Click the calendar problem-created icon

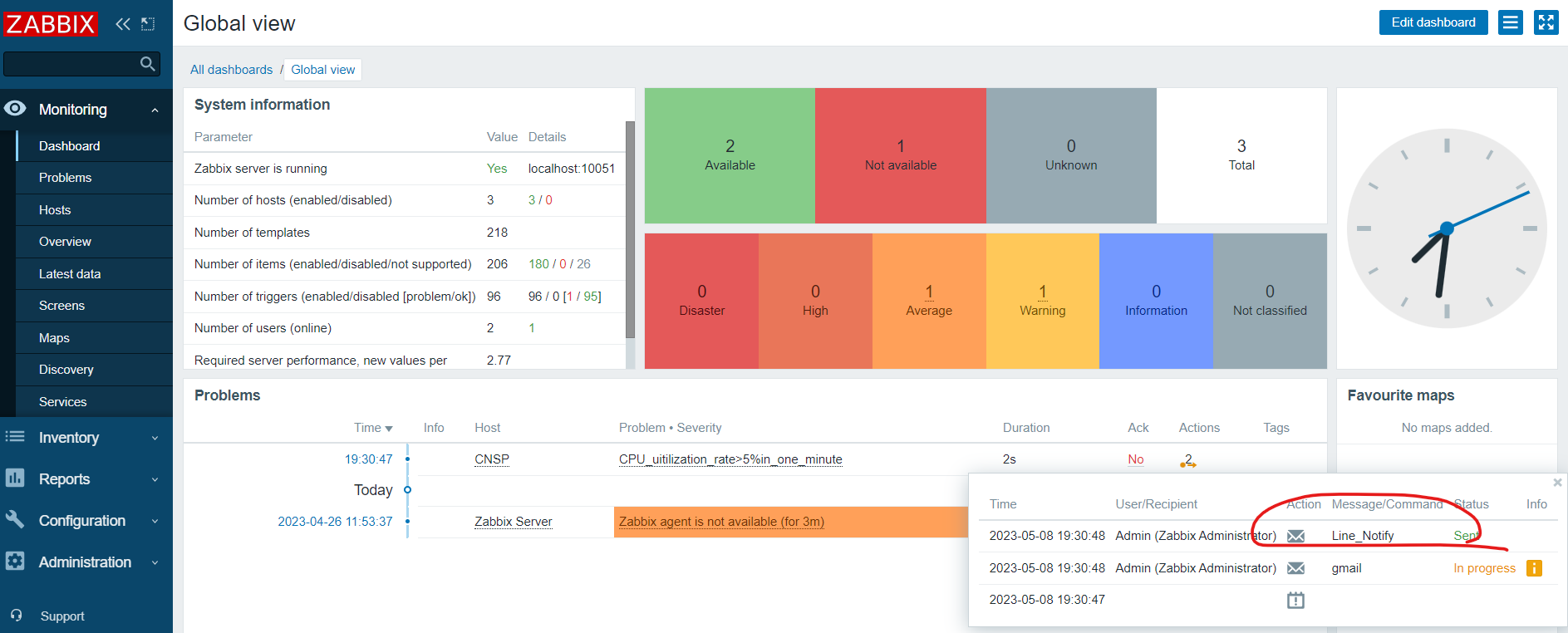click(x=1295, y=600)
